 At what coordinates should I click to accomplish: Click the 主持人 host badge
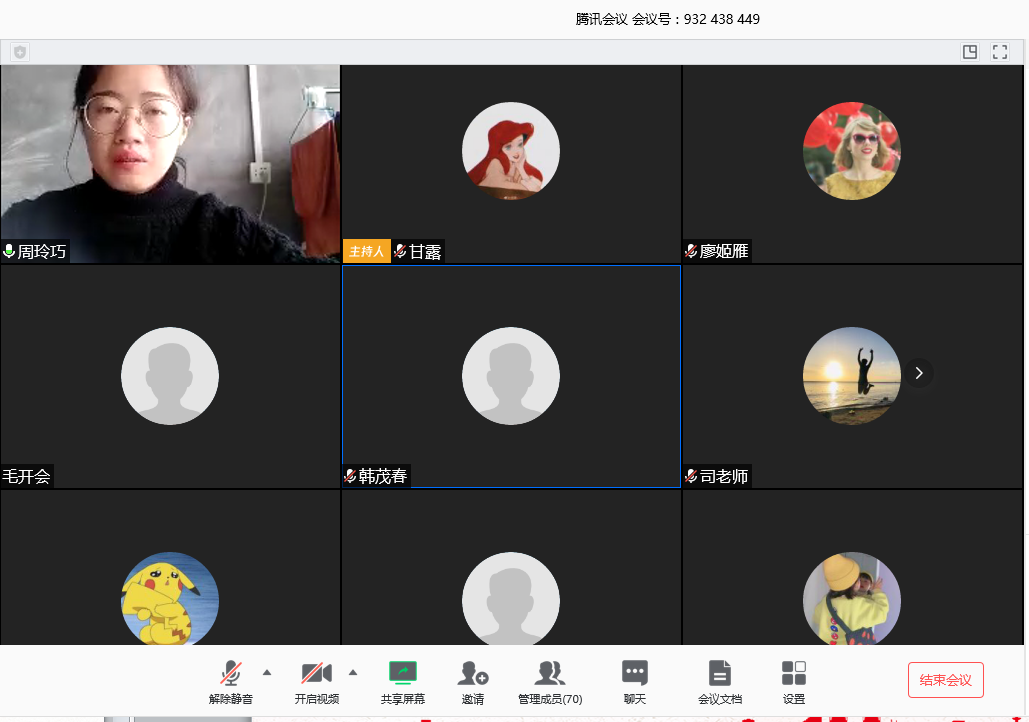[367, 251]
